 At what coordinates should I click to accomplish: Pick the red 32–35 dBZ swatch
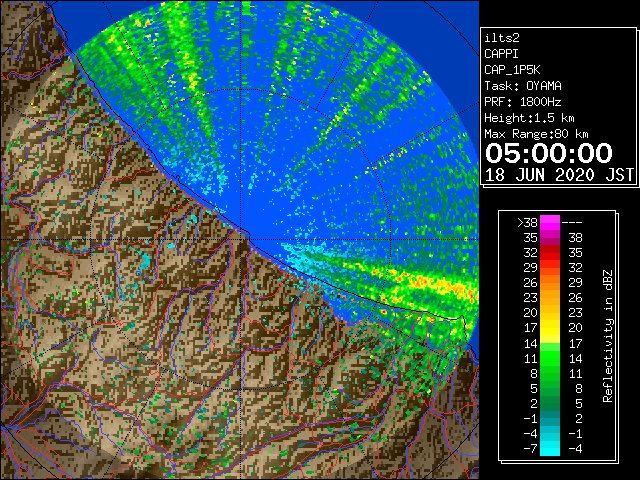(550, 253)
